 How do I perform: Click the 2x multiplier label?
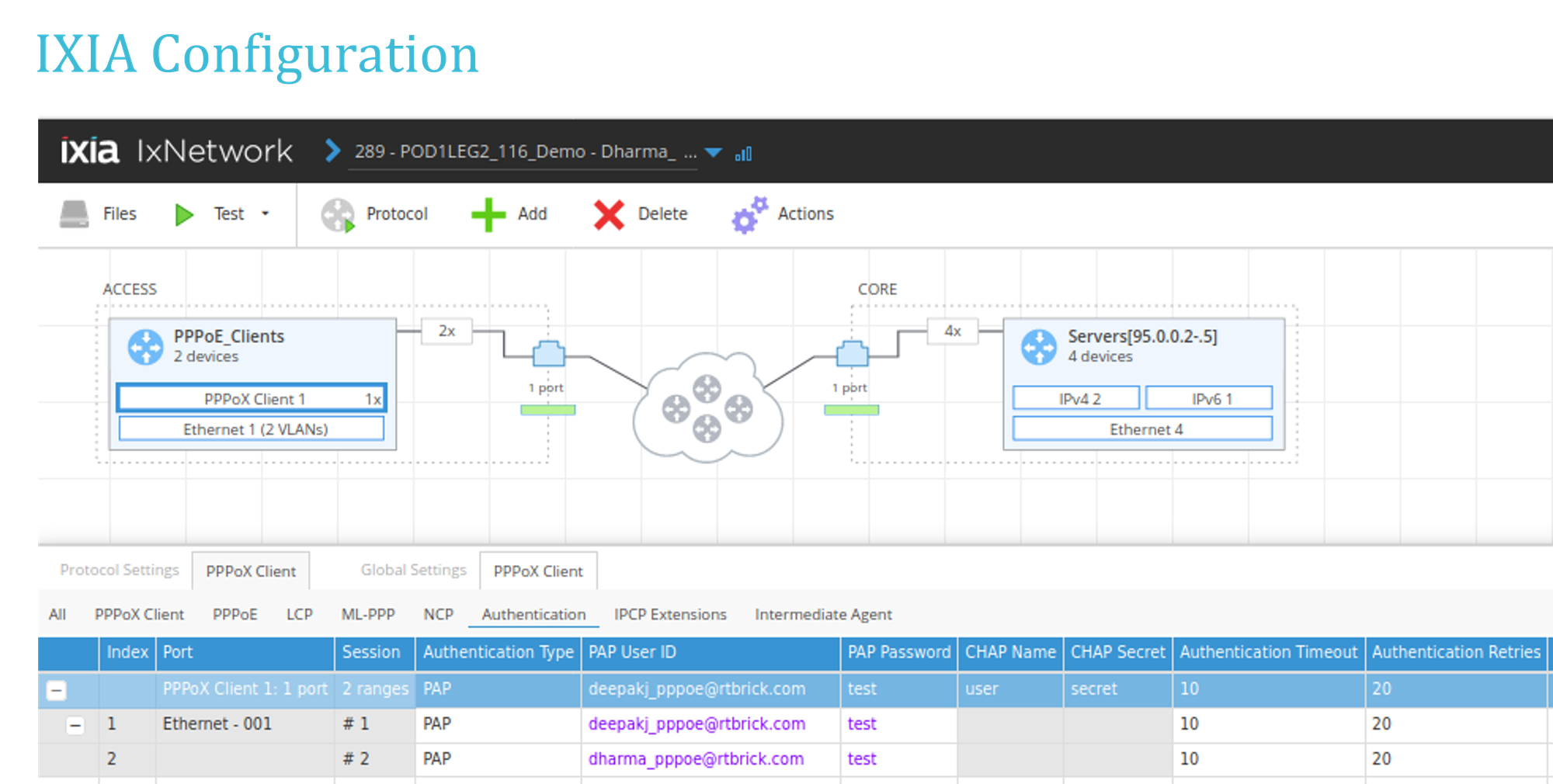[446, 331]
